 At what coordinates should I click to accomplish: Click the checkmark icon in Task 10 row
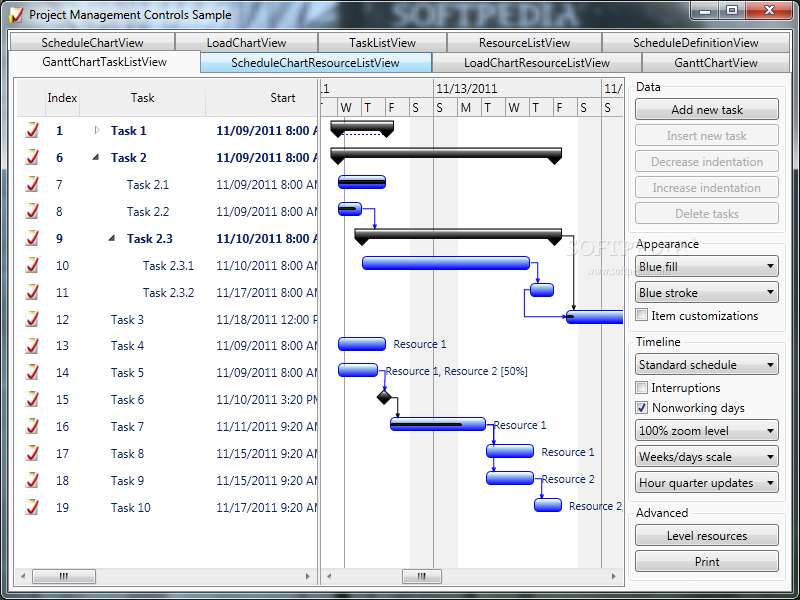(32, 508)
